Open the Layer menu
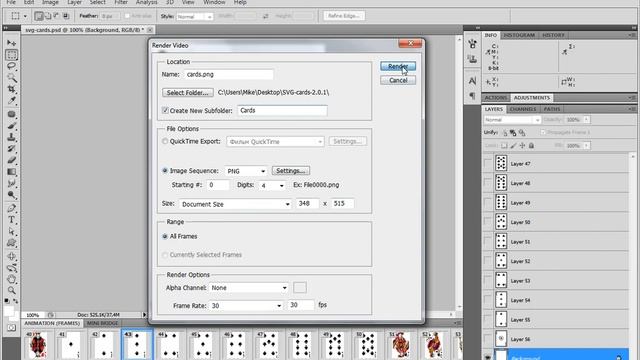 coord(74,2)
